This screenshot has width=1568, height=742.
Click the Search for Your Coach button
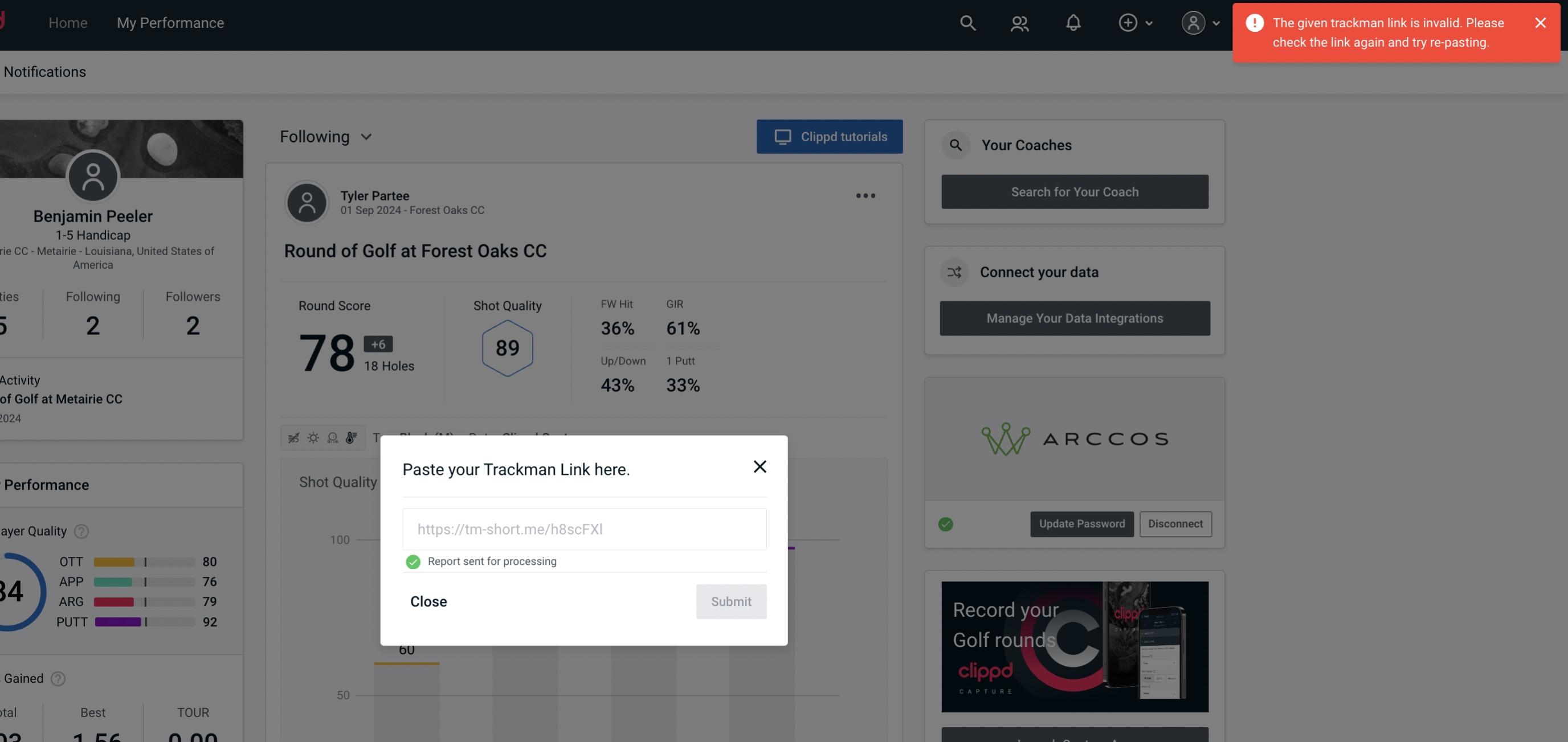point(1075,191)
